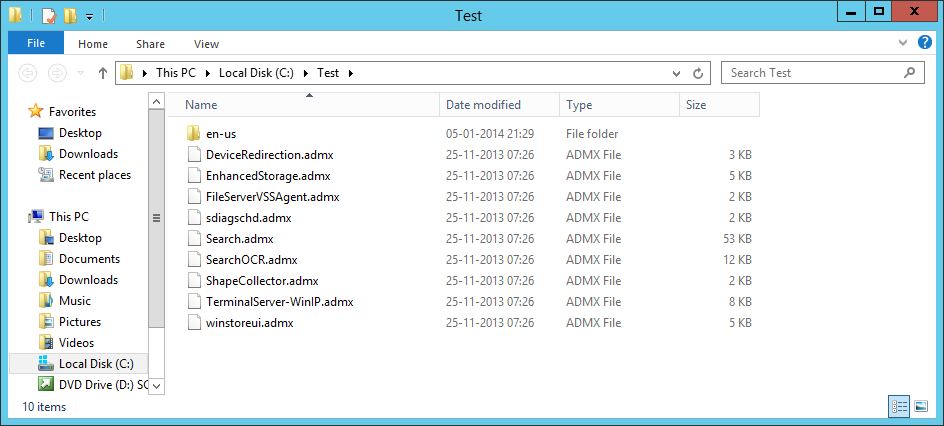
Task: Refresh the Test folder view
Action: pos(699,73)
